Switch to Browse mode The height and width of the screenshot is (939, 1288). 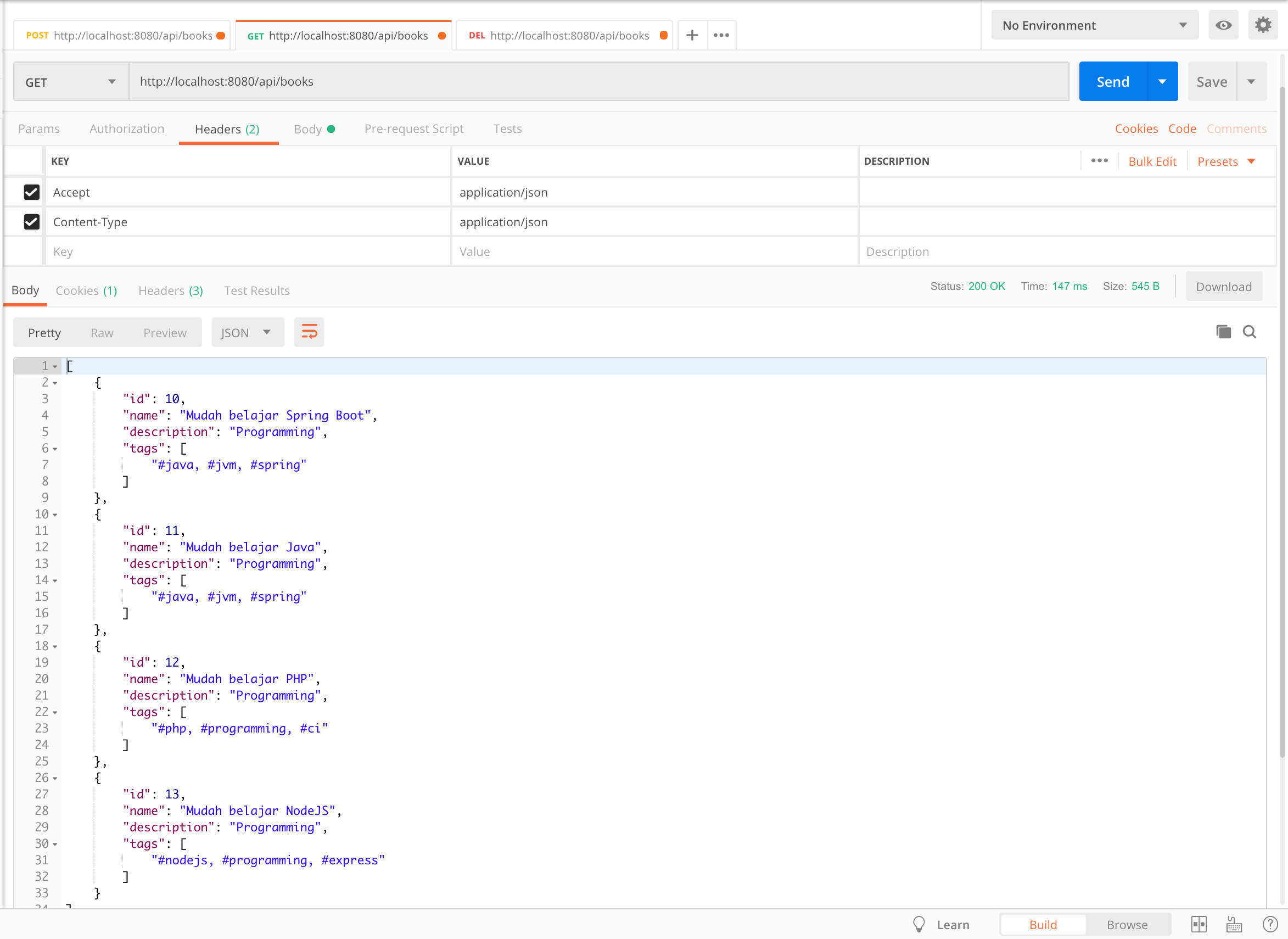point(1127,924)
